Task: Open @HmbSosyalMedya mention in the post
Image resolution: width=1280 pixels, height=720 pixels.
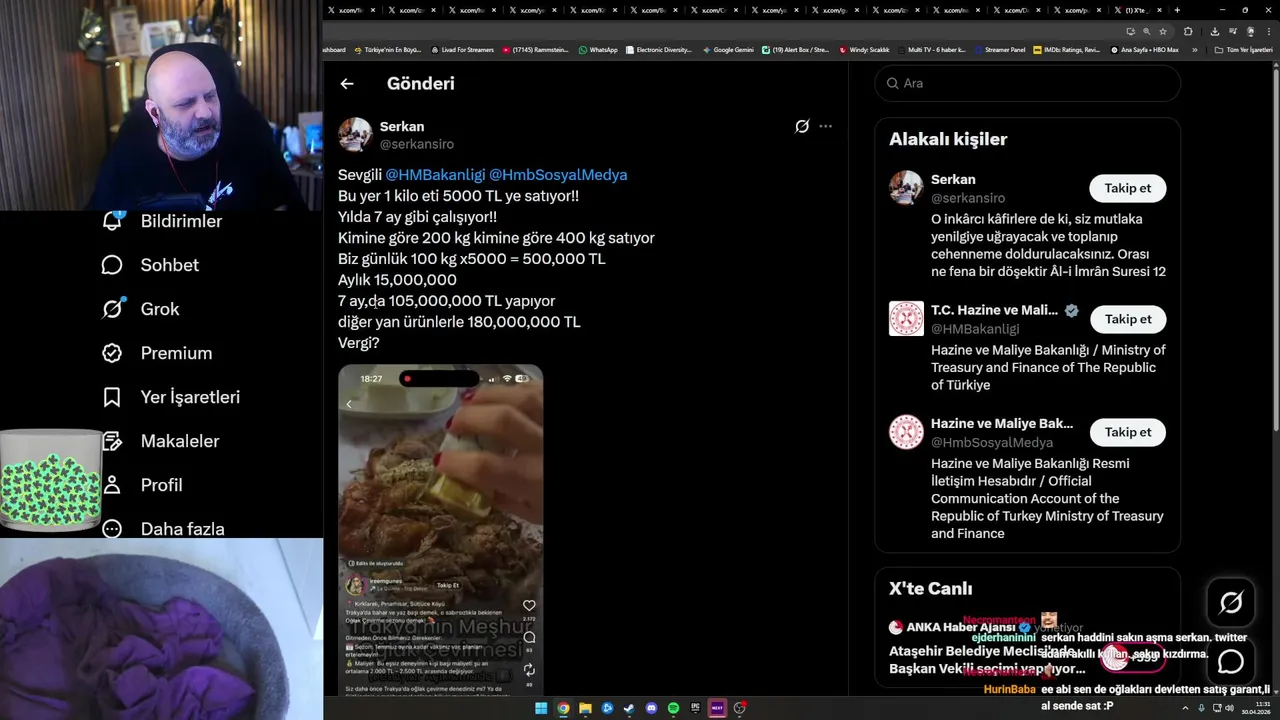Action: tap(558, 175)
